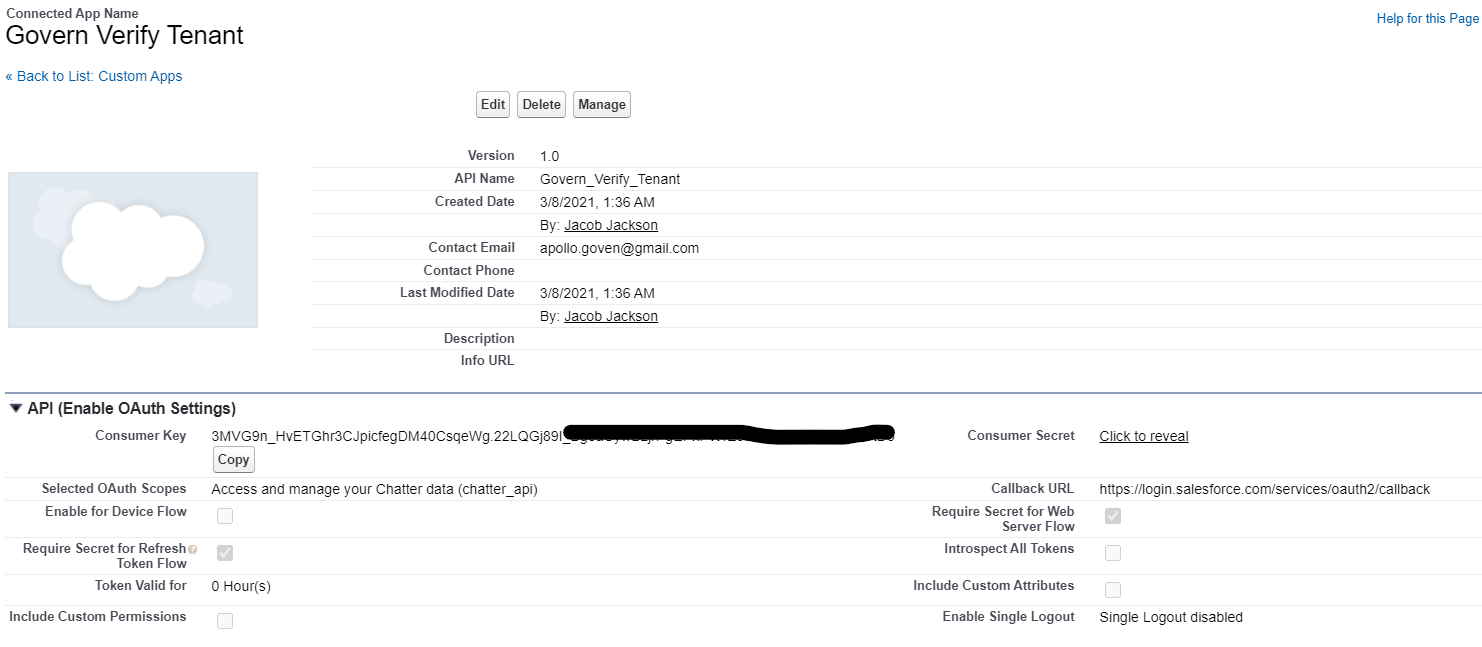Click the Edit button
Viewport: 1482px width, 647px height.
point(493,105)
